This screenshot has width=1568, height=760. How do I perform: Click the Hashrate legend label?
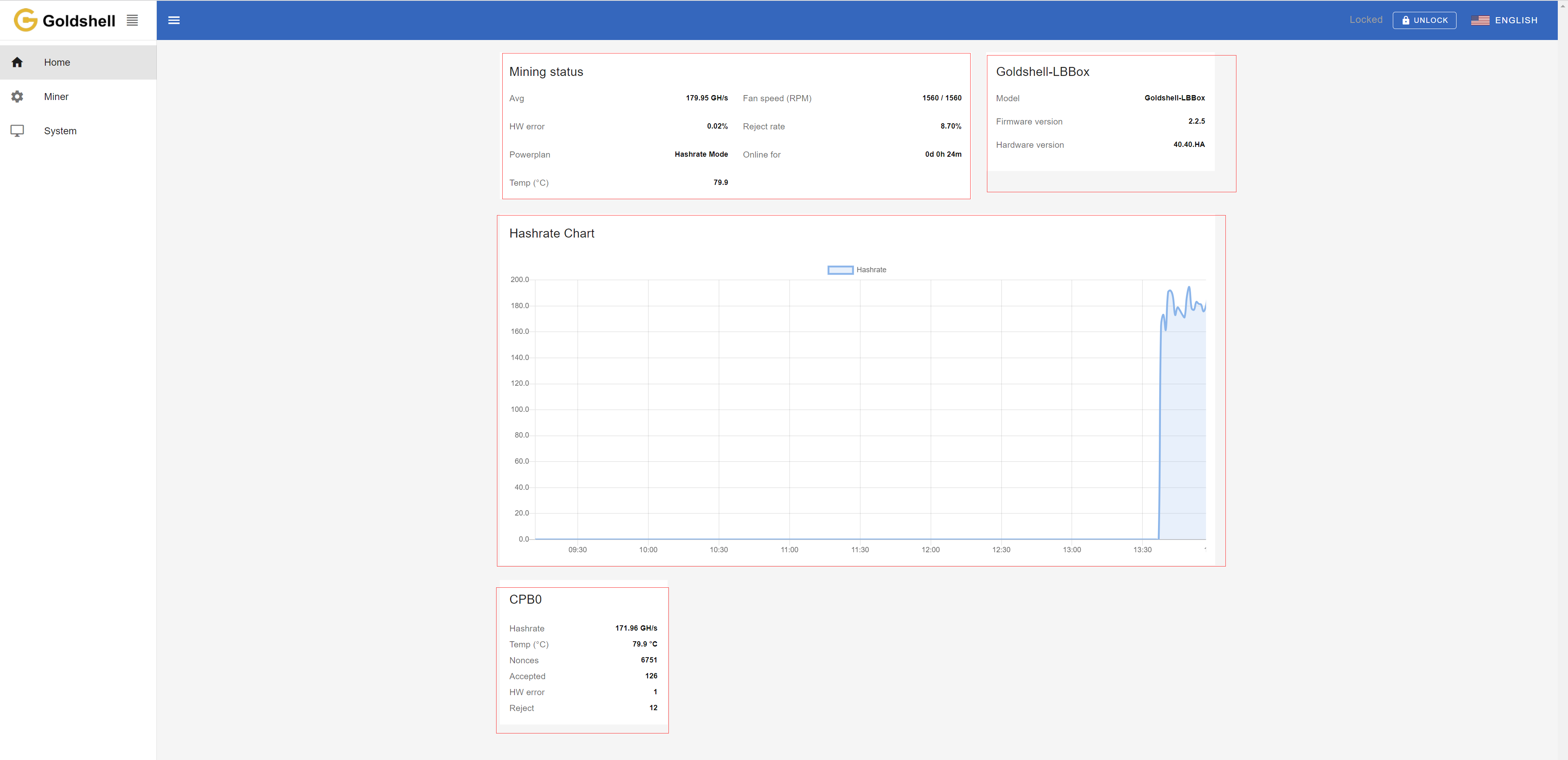pyautogui.click(x=871, y=270)
